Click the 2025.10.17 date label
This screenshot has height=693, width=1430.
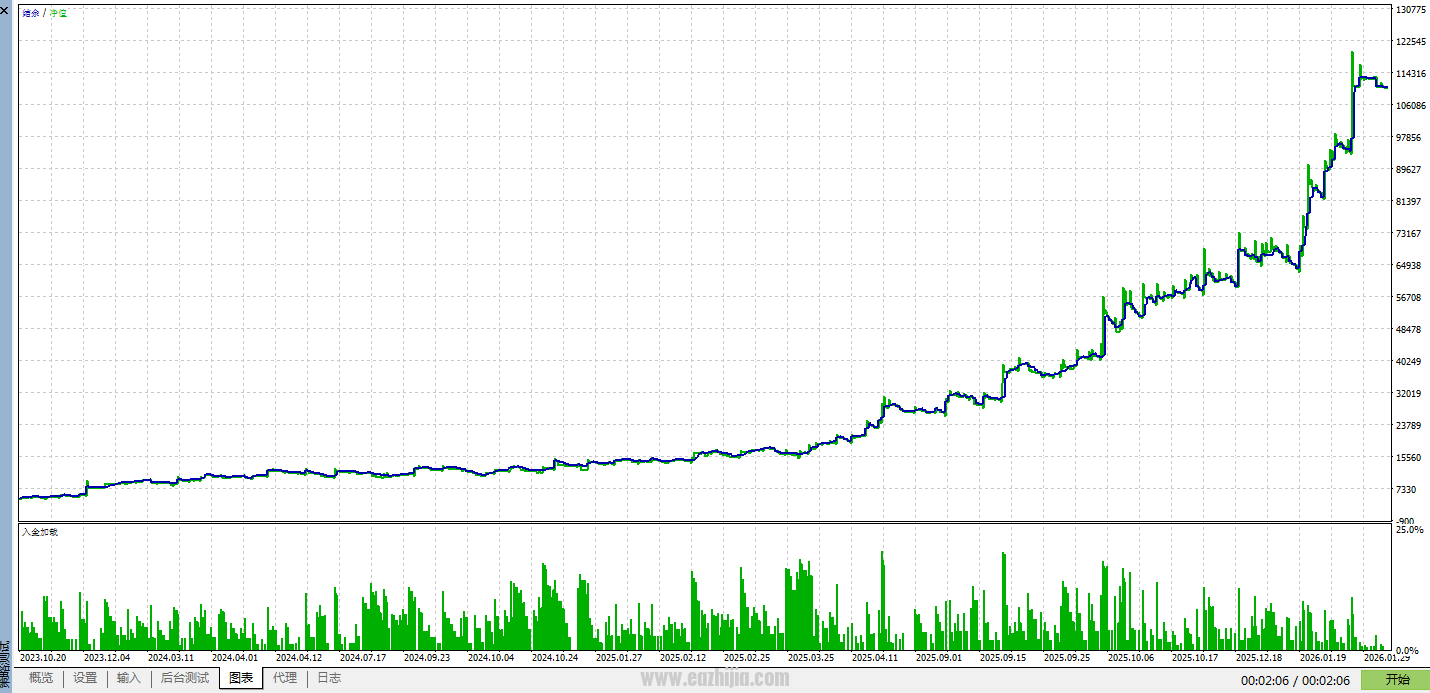click(1195, 658)
